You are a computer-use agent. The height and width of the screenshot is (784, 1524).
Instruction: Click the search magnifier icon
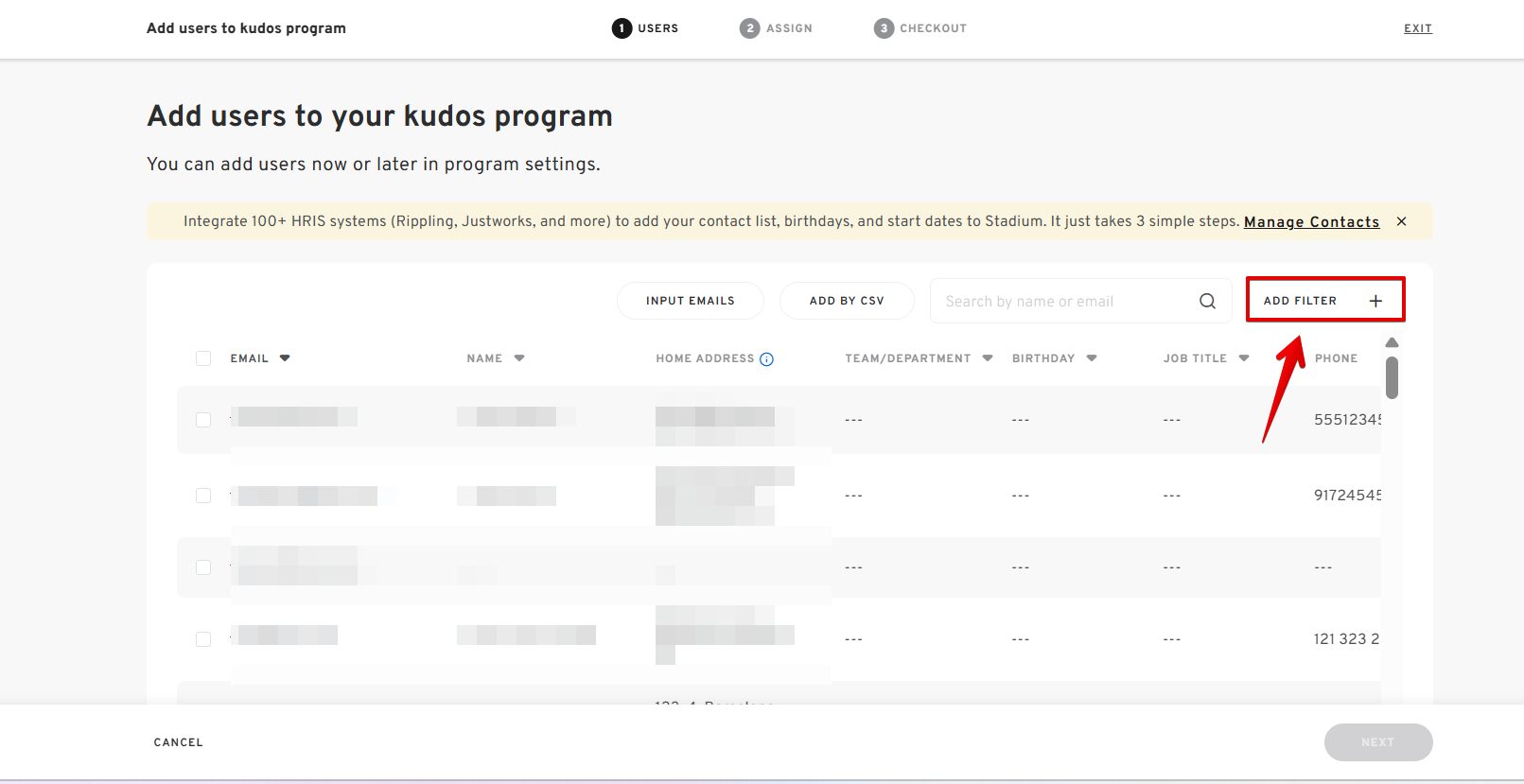pos(1207,301)
